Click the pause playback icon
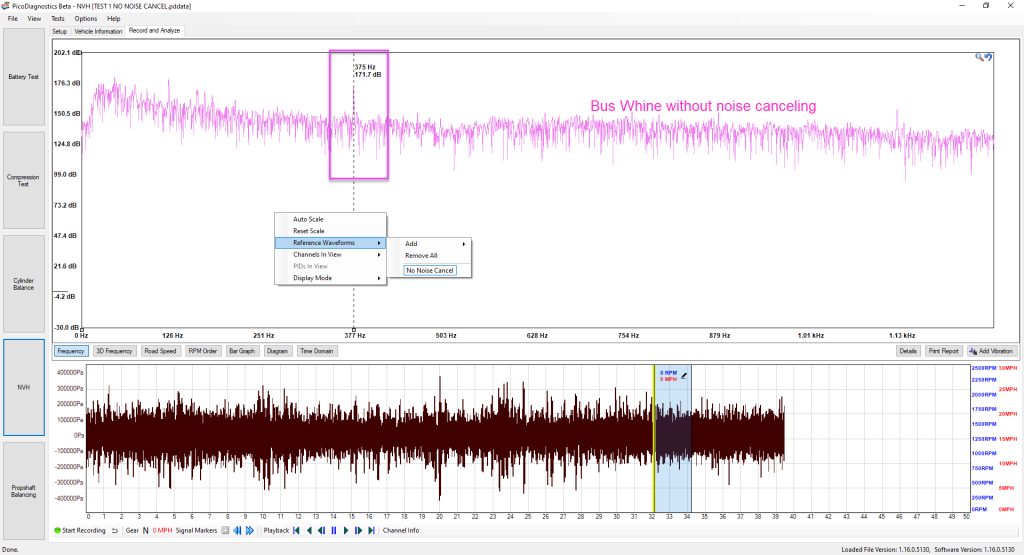Screen dimensions: 1024x555 coord(334,531)
